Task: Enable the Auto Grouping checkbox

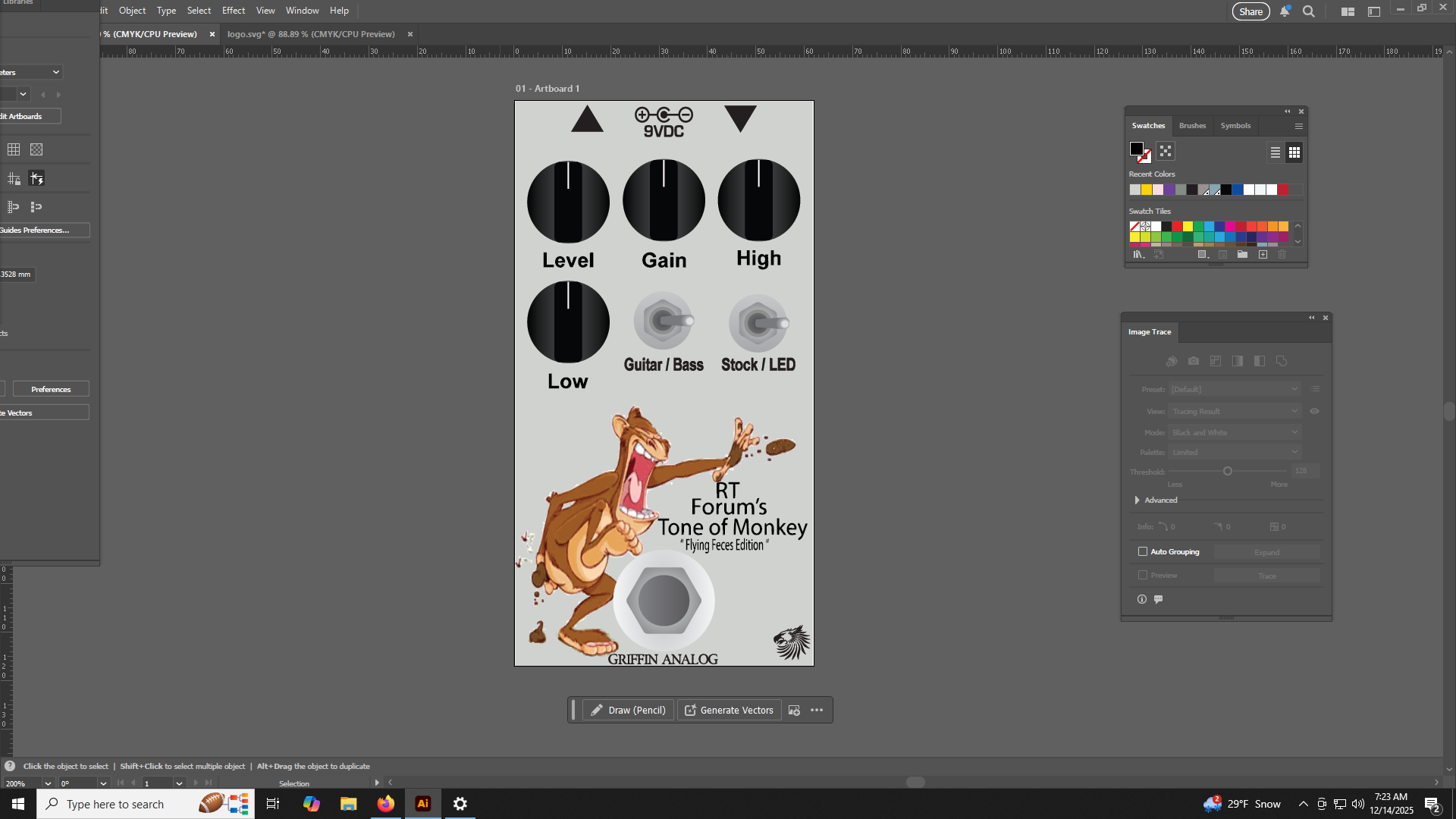Action: coord(1143,552)
